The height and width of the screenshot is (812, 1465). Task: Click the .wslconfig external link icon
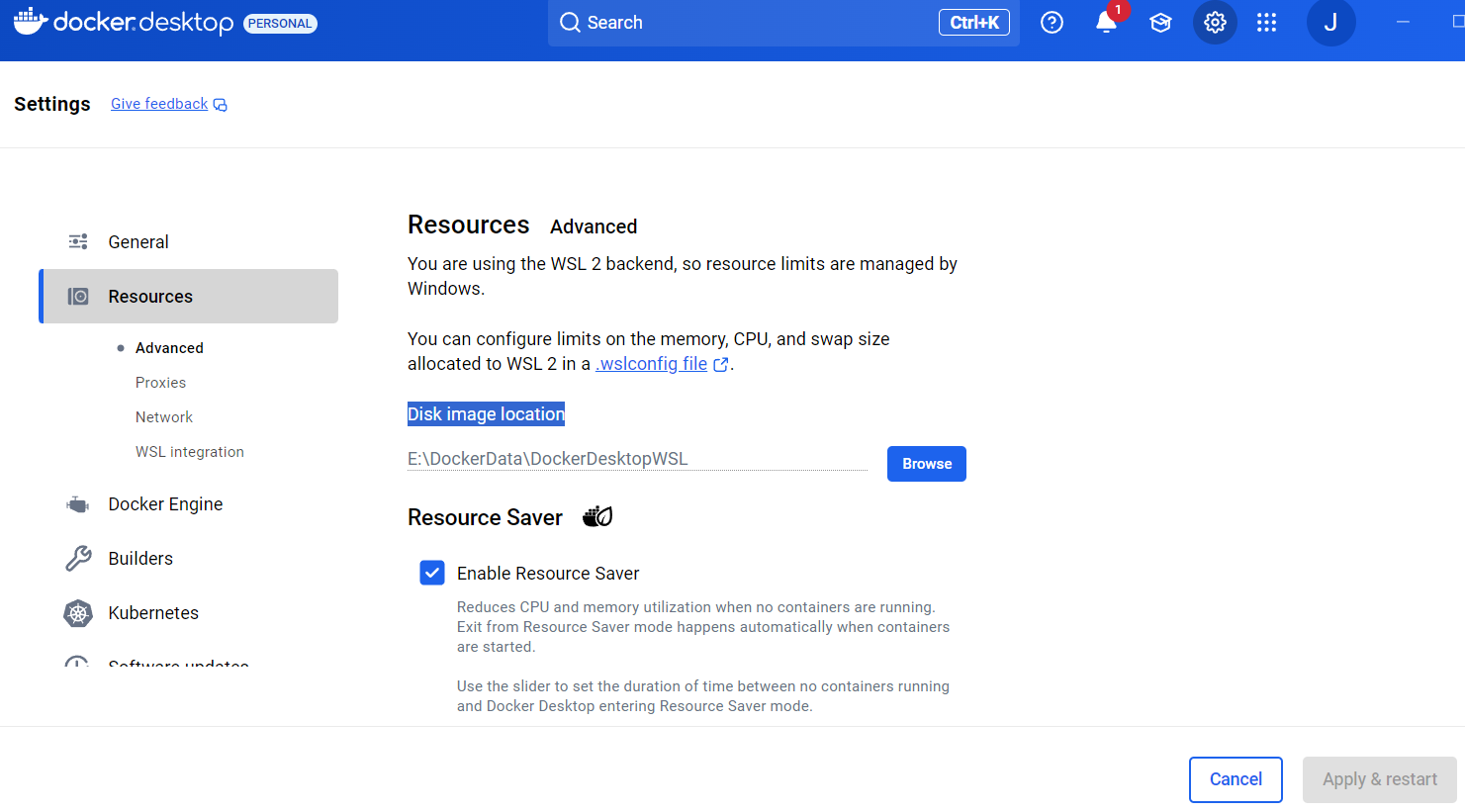tap(721, 364)
